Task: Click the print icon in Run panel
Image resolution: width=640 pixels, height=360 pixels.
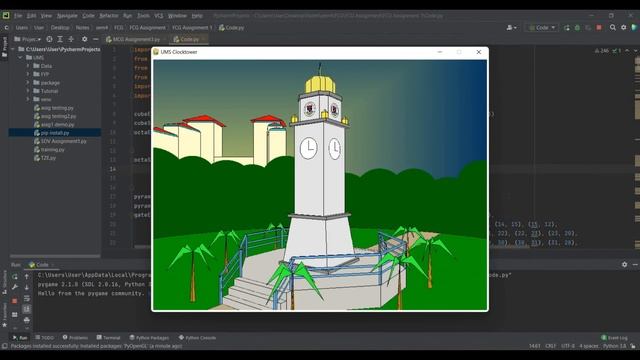Action: coord(27,320)
